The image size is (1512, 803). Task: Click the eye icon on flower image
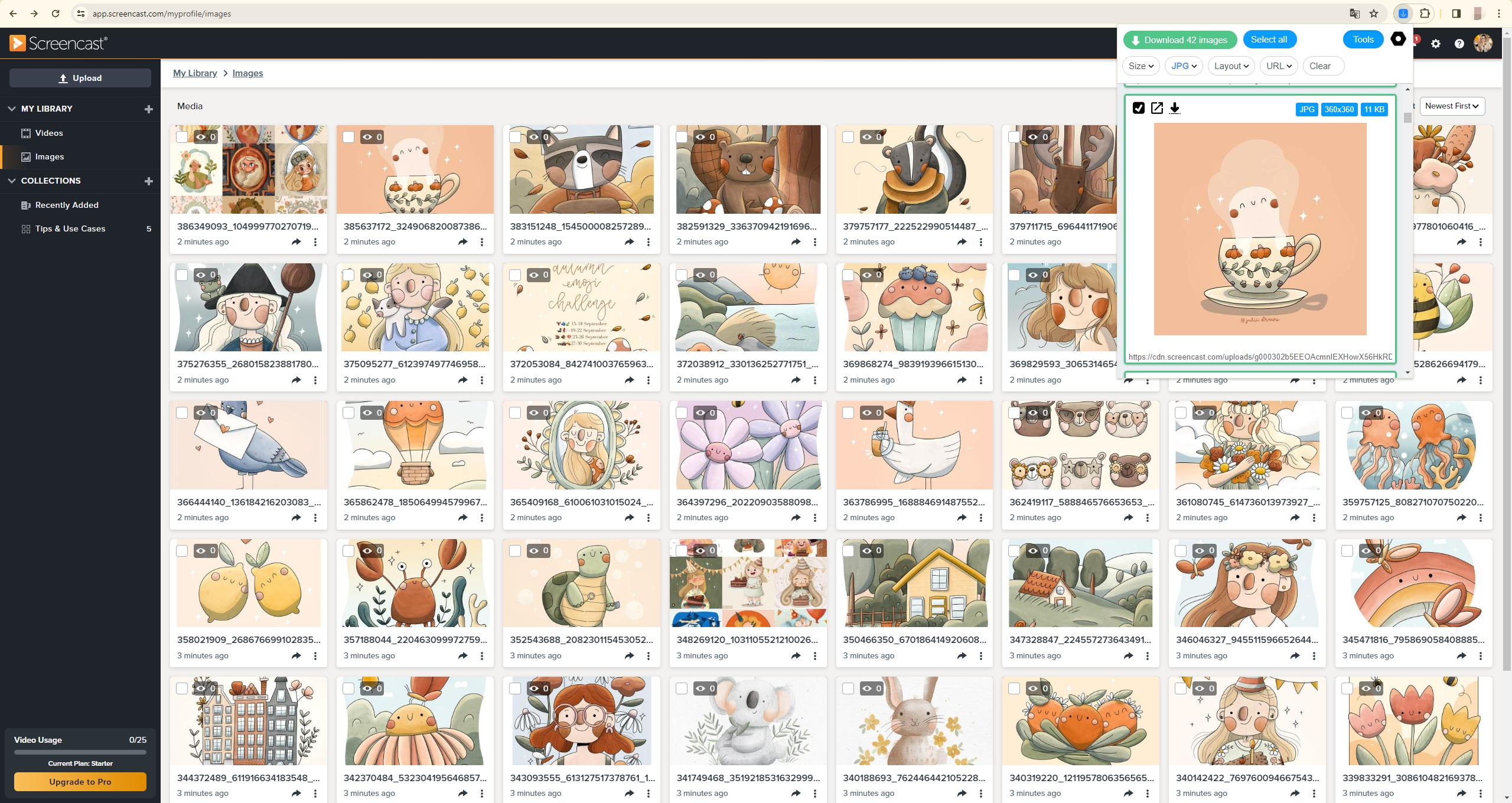[x=700, y=412]
